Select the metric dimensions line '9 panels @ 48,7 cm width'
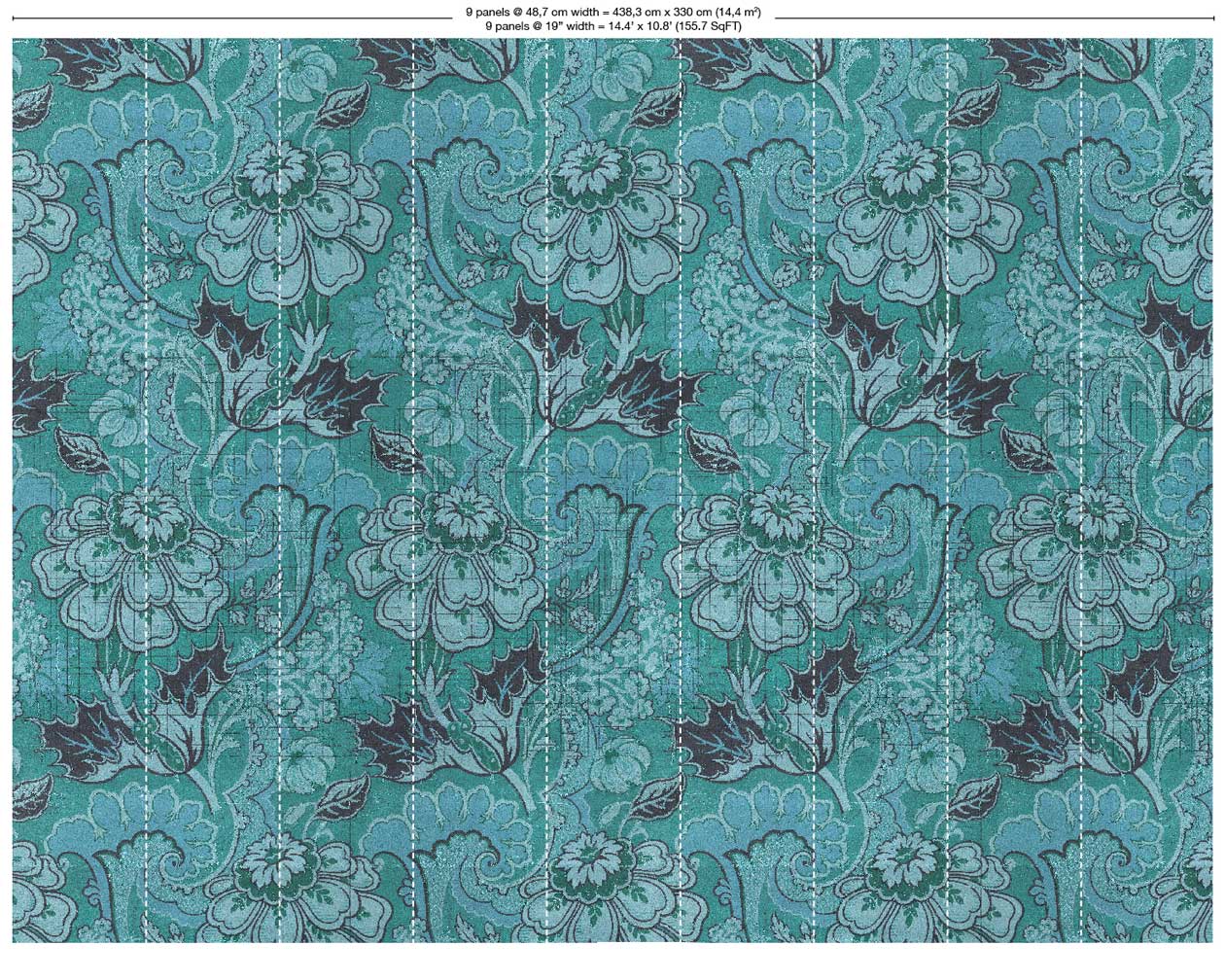Screen dimensions: 1225x980 click(x=612, y=12)
